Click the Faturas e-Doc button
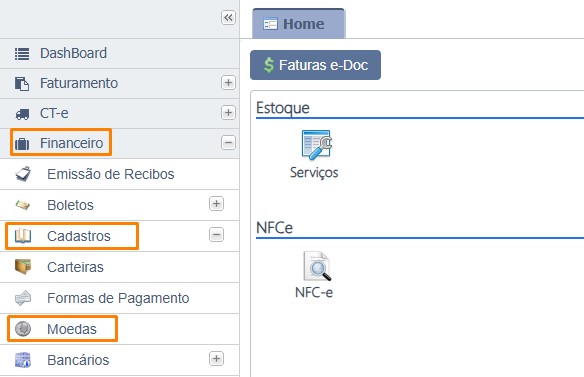 pos(315,65)
